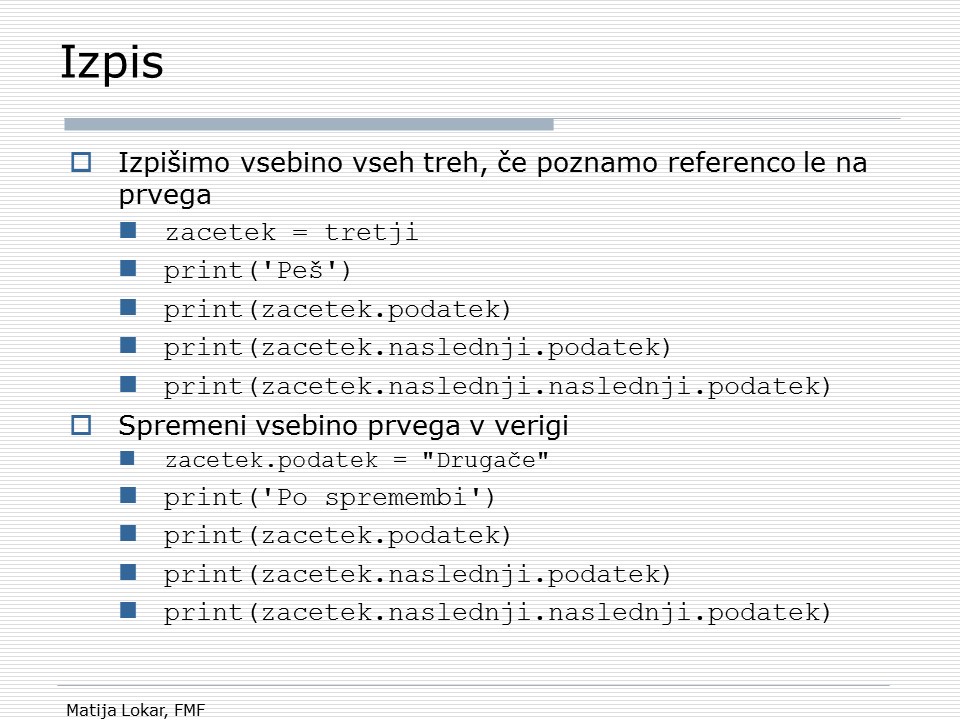Image resolution: width=960 pixels, height=720 pixels.
Task: Click the gray bar under the title
Action: [x=308, y=125]
